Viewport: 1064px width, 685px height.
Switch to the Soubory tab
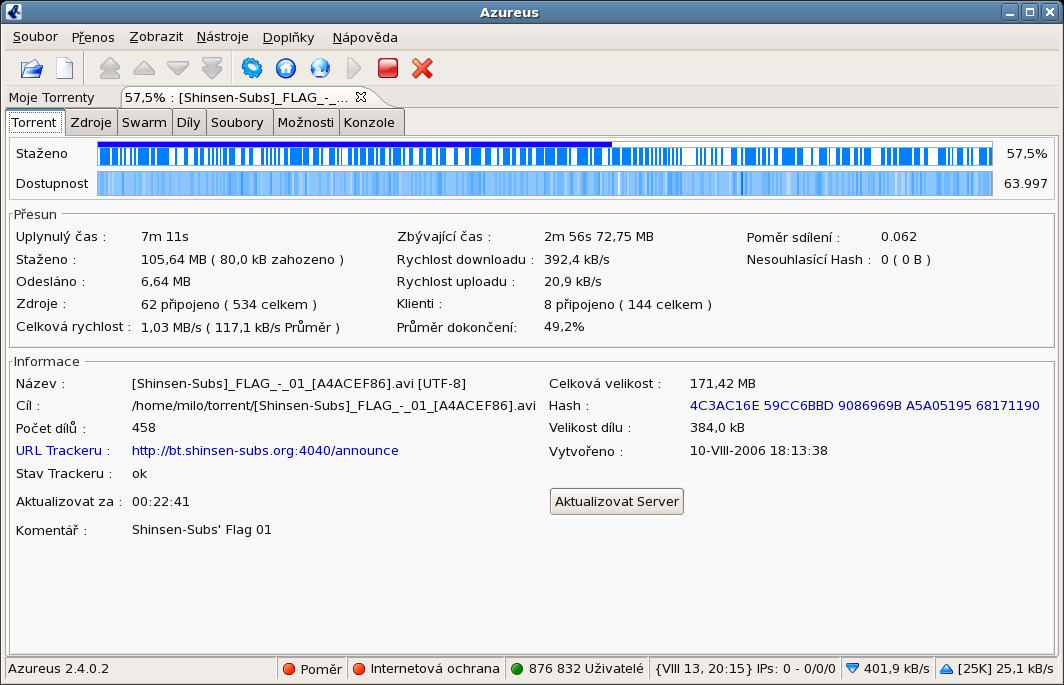[237, 123]
